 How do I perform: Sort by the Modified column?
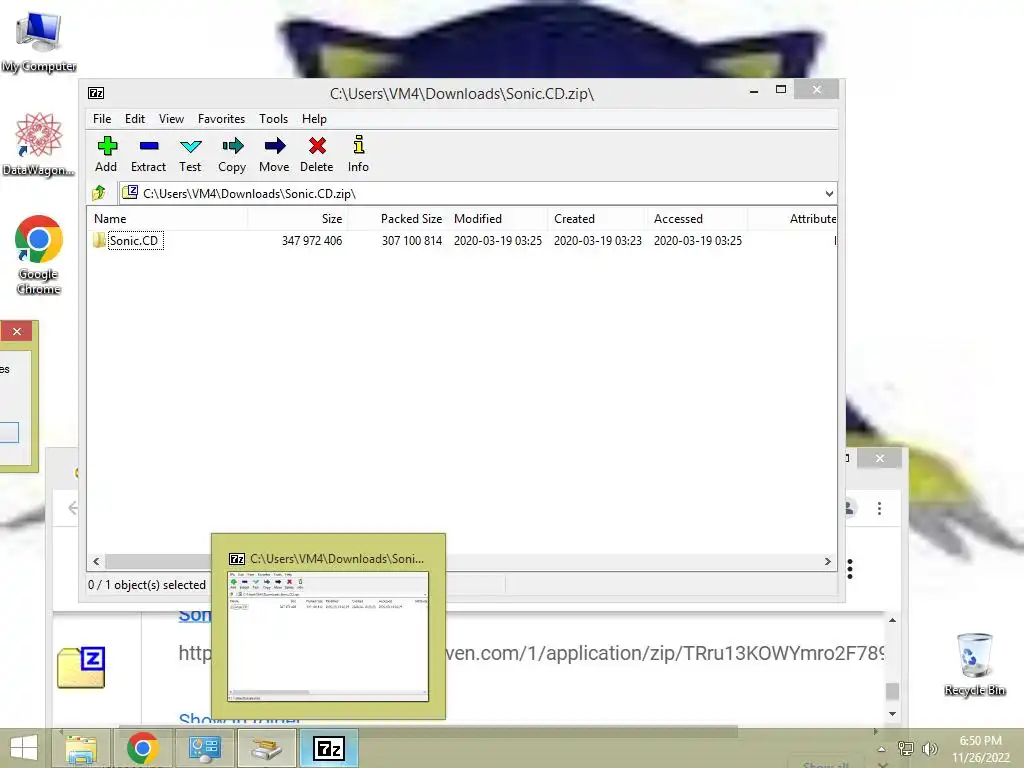pyautogui.click(x=498, y=219)
